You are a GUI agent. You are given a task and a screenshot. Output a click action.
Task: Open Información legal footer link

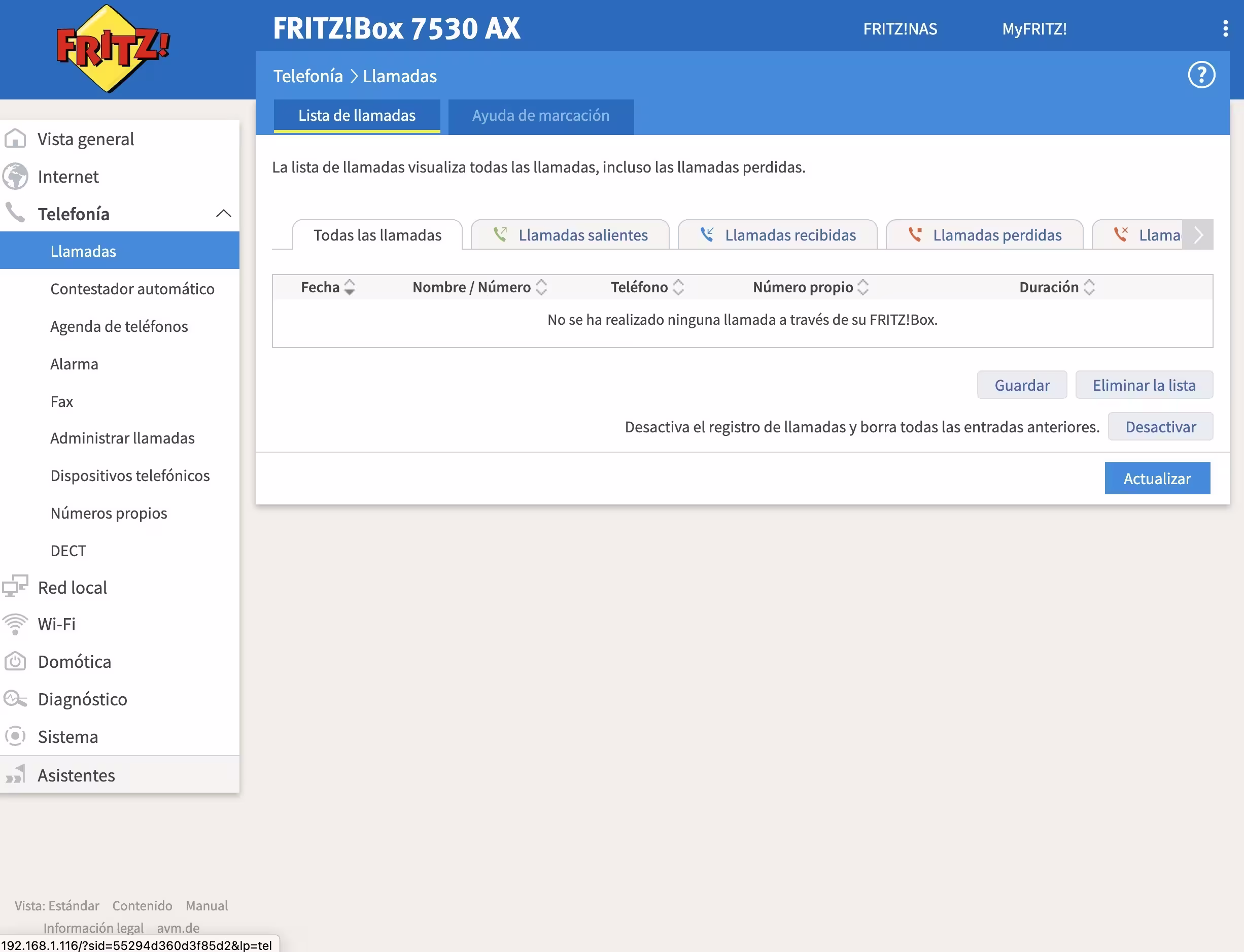pos(93,928)
